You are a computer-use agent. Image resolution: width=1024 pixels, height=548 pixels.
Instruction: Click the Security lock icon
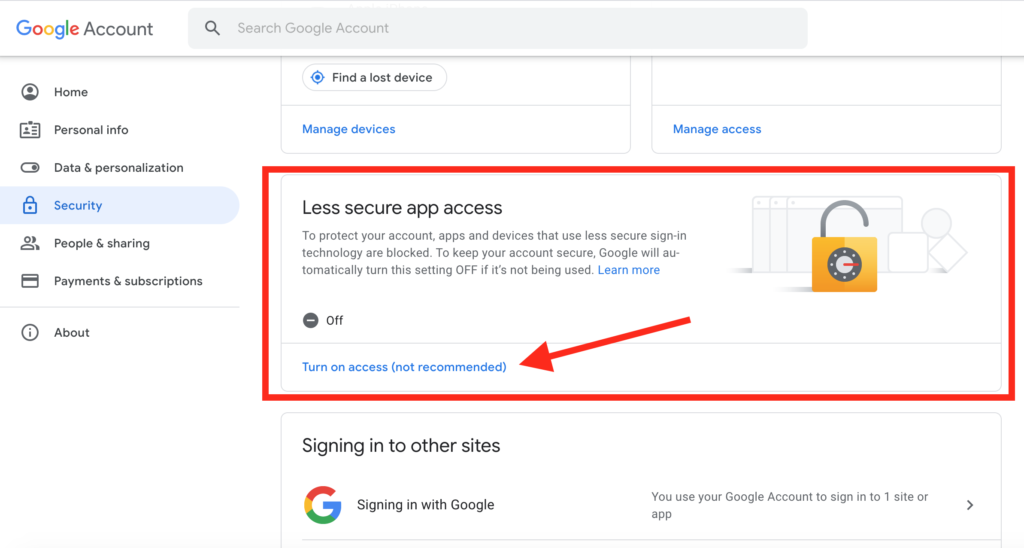point(30,205)
